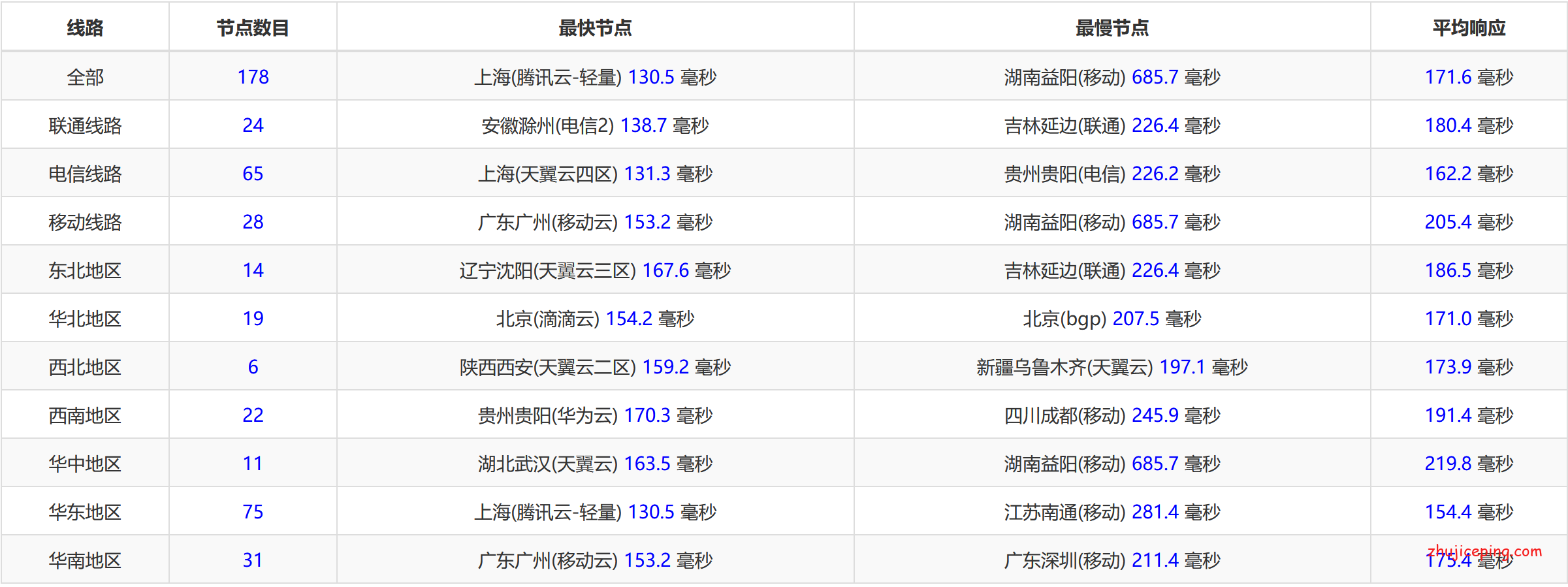The height and width of the screenshot is (587, 1568).
Task: Select the 东北地区 row label
Action: (x=85, y=270)
